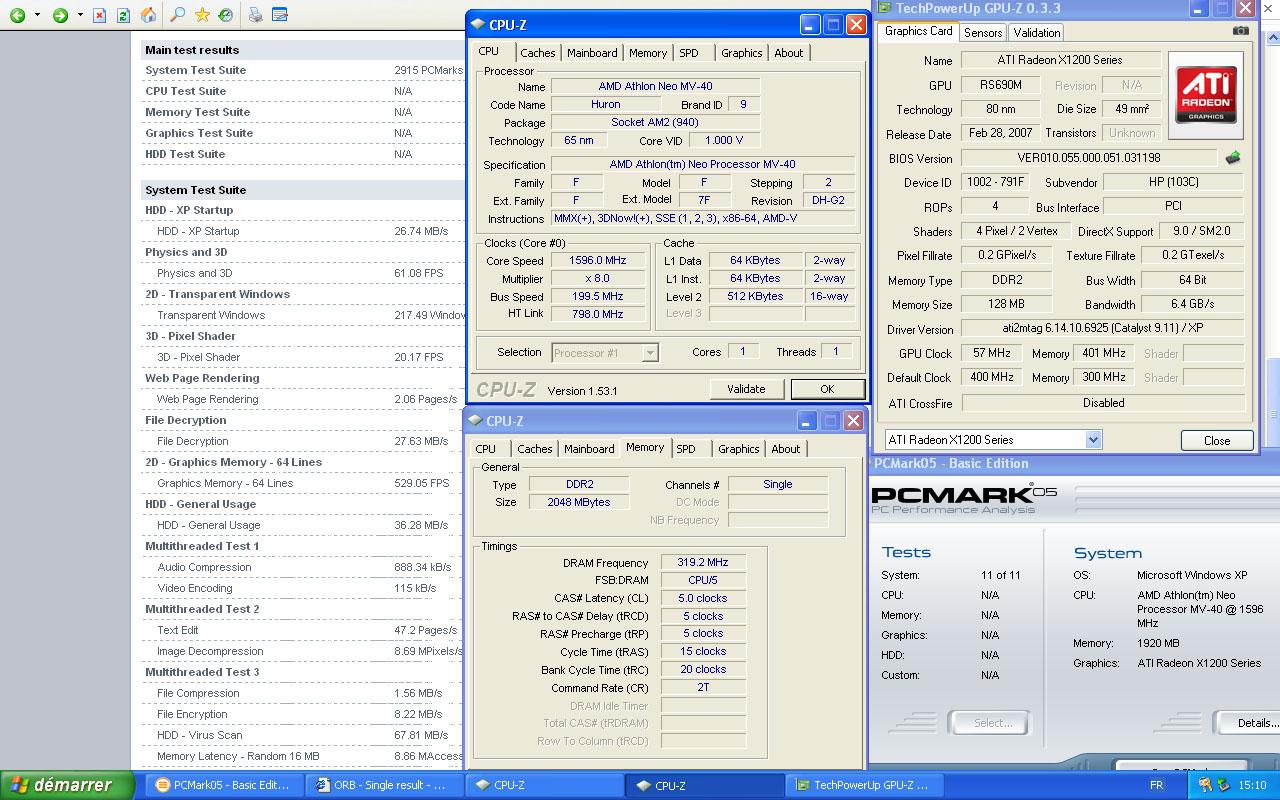The image size is (1280, 800).
Task: Click the Driver Version field in GPU-Z
Action: pyautogui.click(x=1102, y=328)
